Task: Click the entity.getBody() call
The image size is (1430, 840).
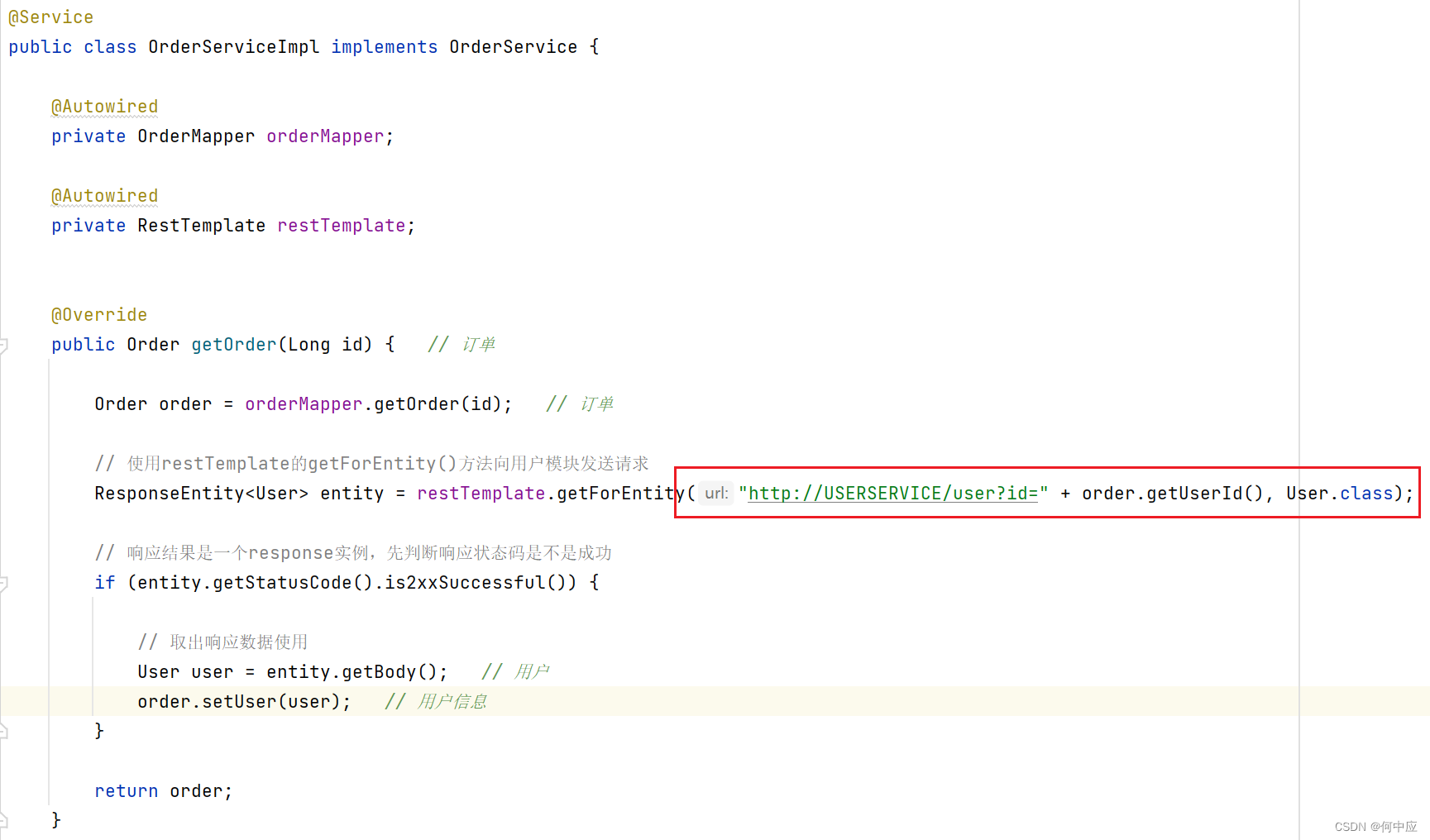Action: click(x=352, y=672)
